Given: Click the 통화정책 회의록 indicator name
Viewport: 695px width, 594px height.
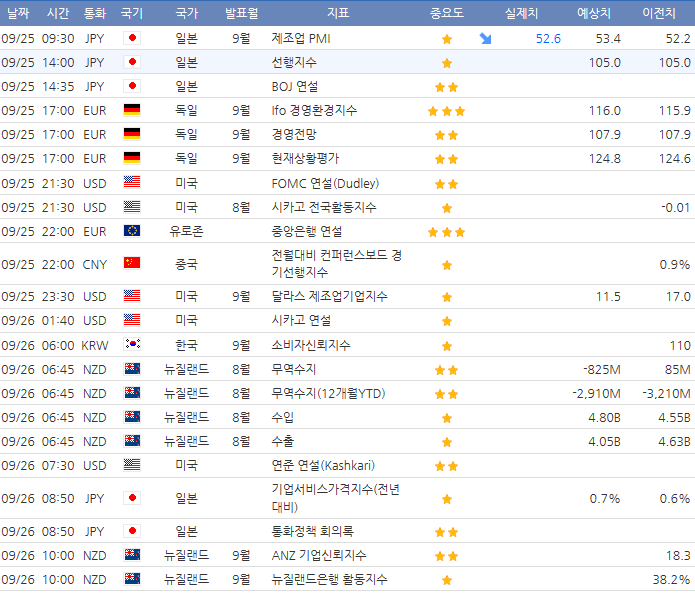Looking at the screenshot, I should (x=312, y=531).
